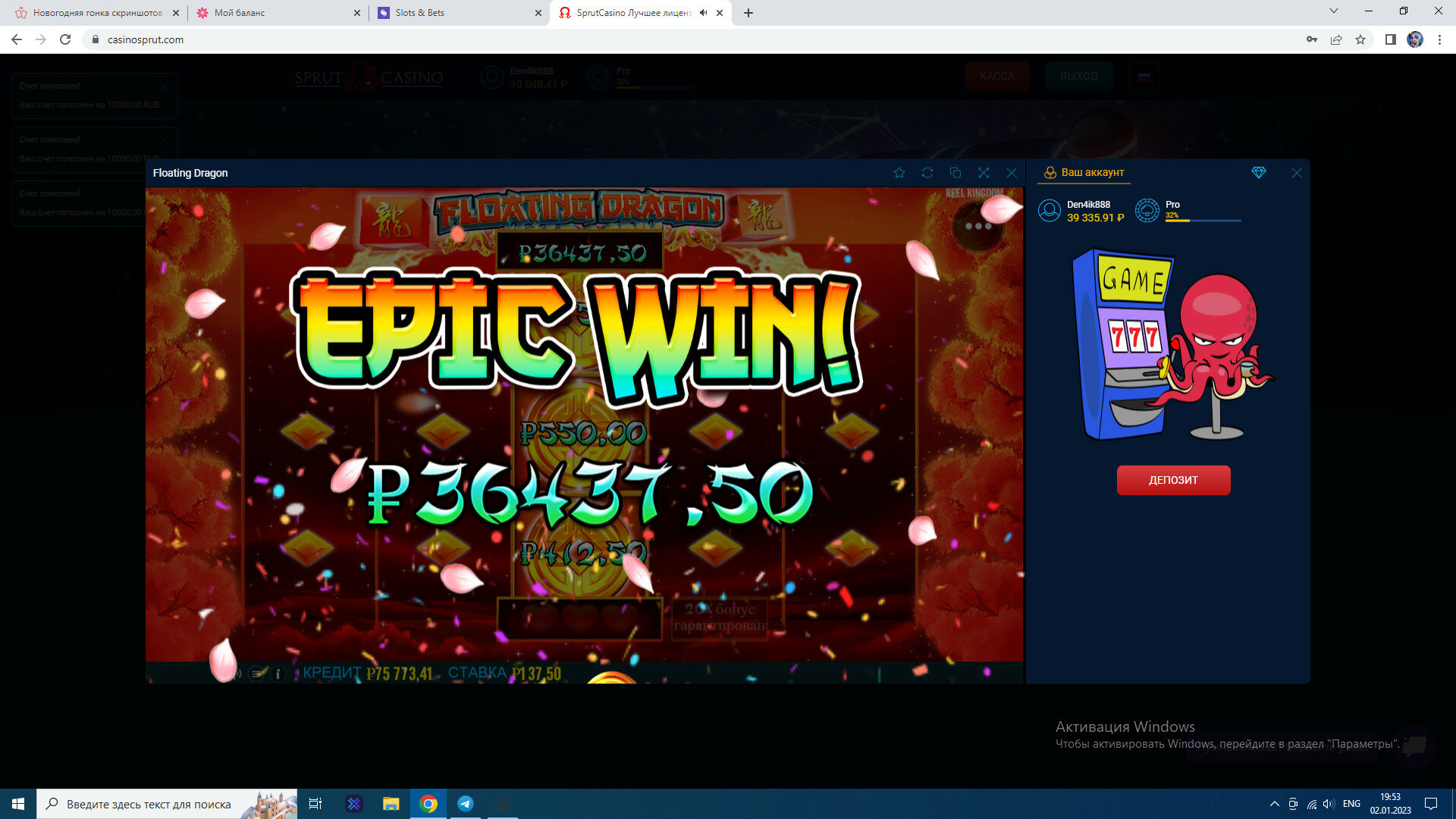Open Telegram from the taskbar

point(466,804)
